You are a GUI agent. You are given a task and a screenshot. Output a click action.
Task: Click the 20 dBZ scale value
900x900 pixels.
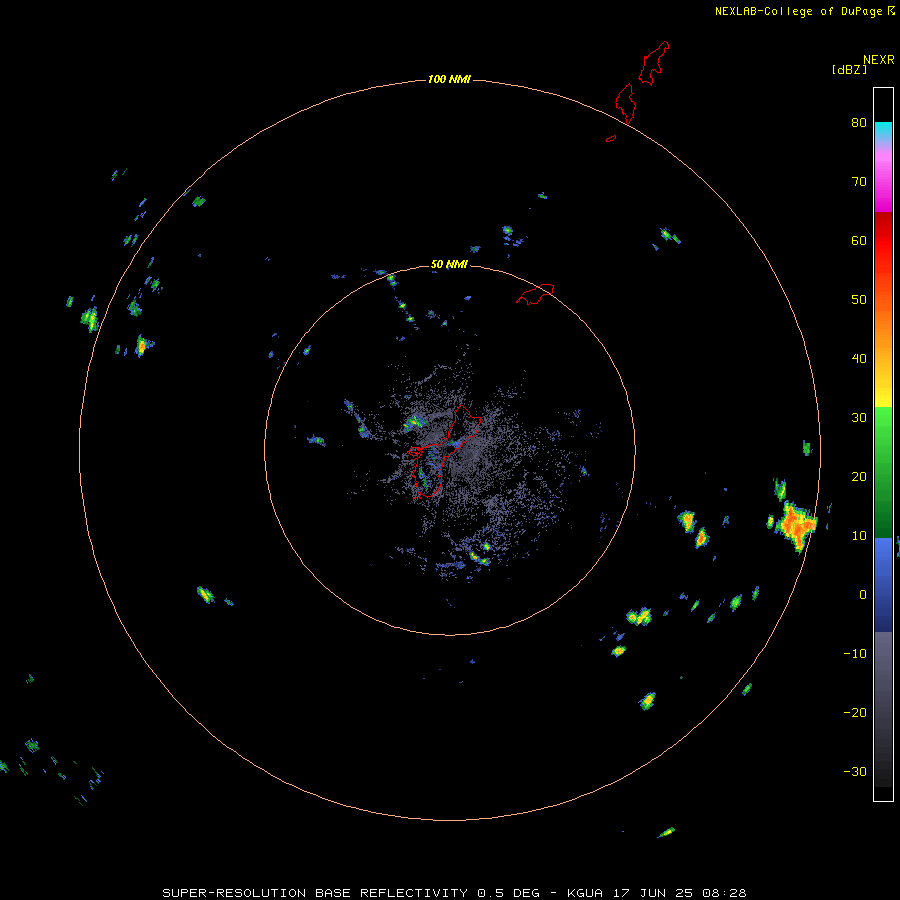[859, 476]
